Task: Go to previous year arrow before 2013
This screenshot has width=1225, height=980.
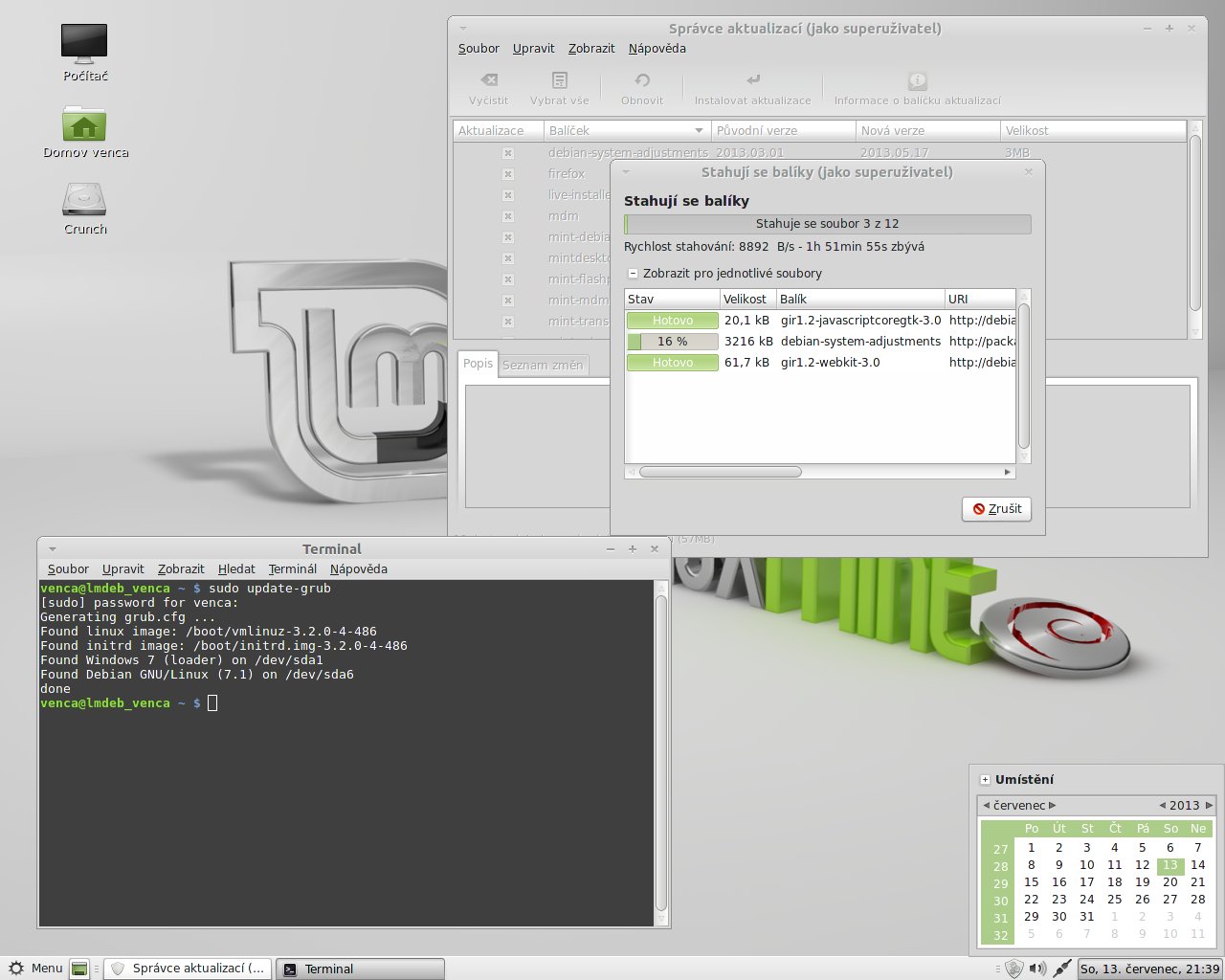Action: 1163,805
